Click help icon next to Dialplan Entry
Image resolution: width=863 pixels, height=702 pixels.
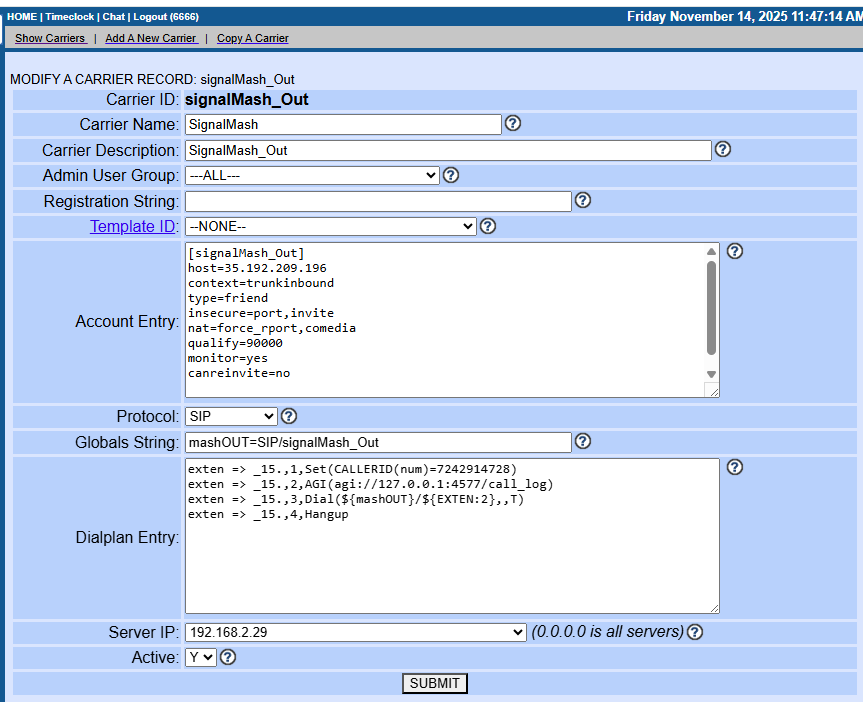[735, 467]
